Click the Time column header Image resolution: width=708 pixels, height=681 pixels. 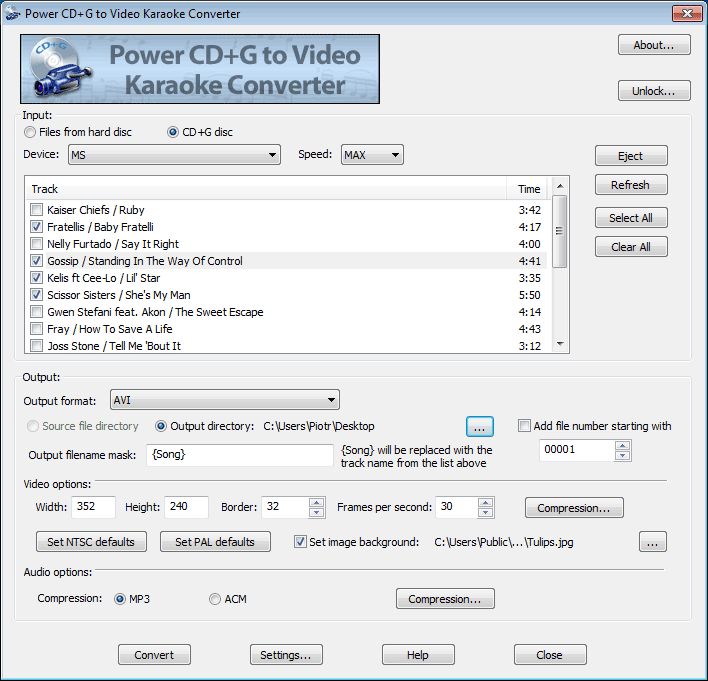(x=529, y=189)
